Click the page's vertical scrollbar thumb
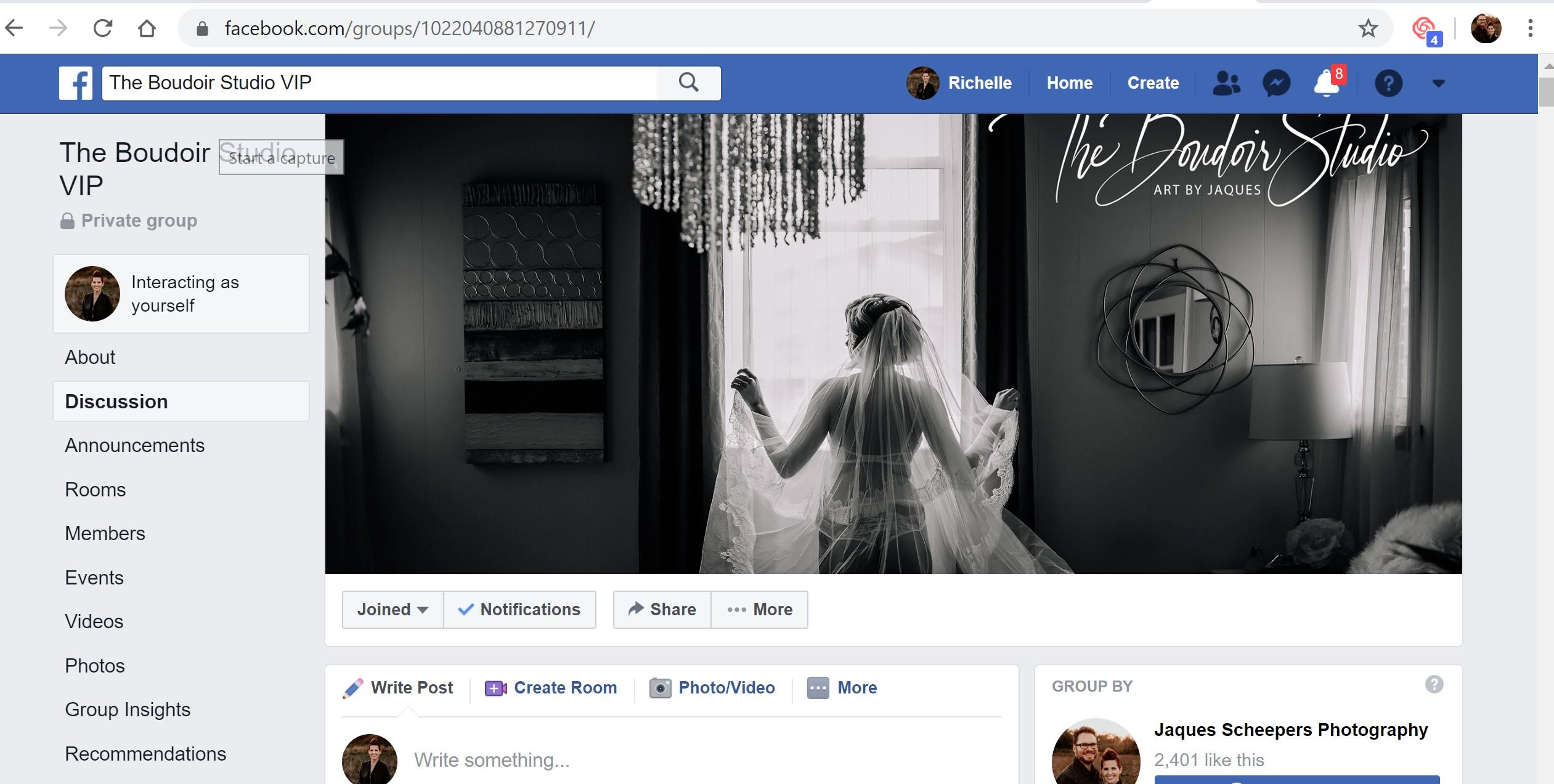1554x784 pixels. coord(1545,92)
